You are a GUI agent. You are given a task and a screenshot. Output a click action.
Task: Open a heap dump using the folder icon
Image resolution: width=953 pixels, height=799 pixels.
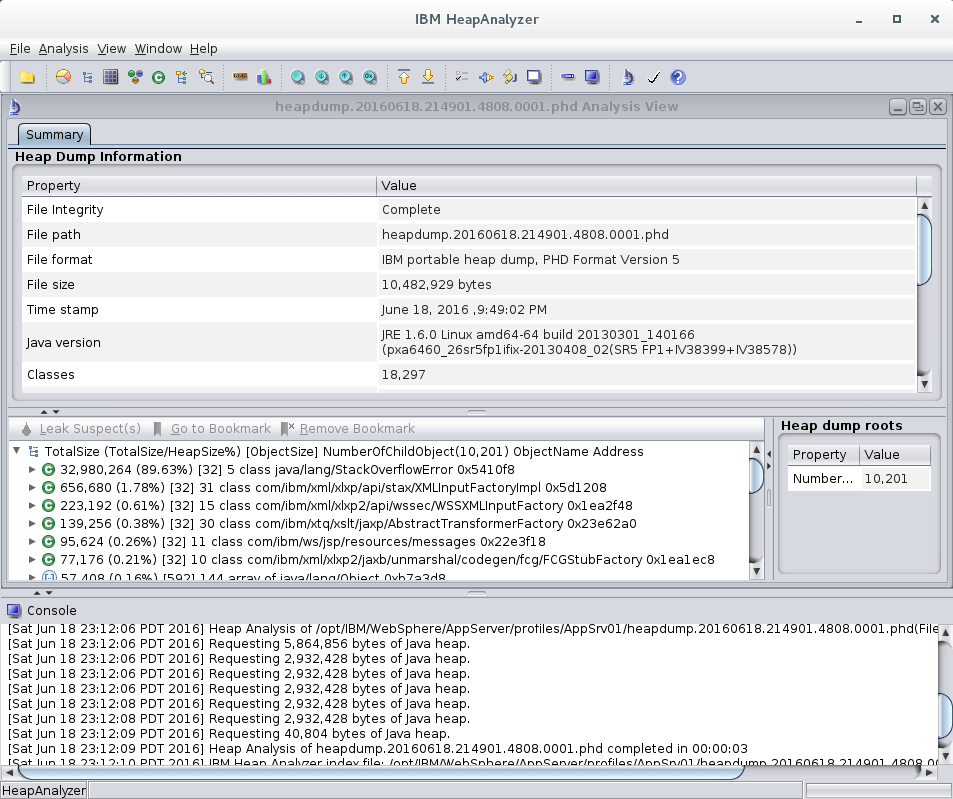28,77
